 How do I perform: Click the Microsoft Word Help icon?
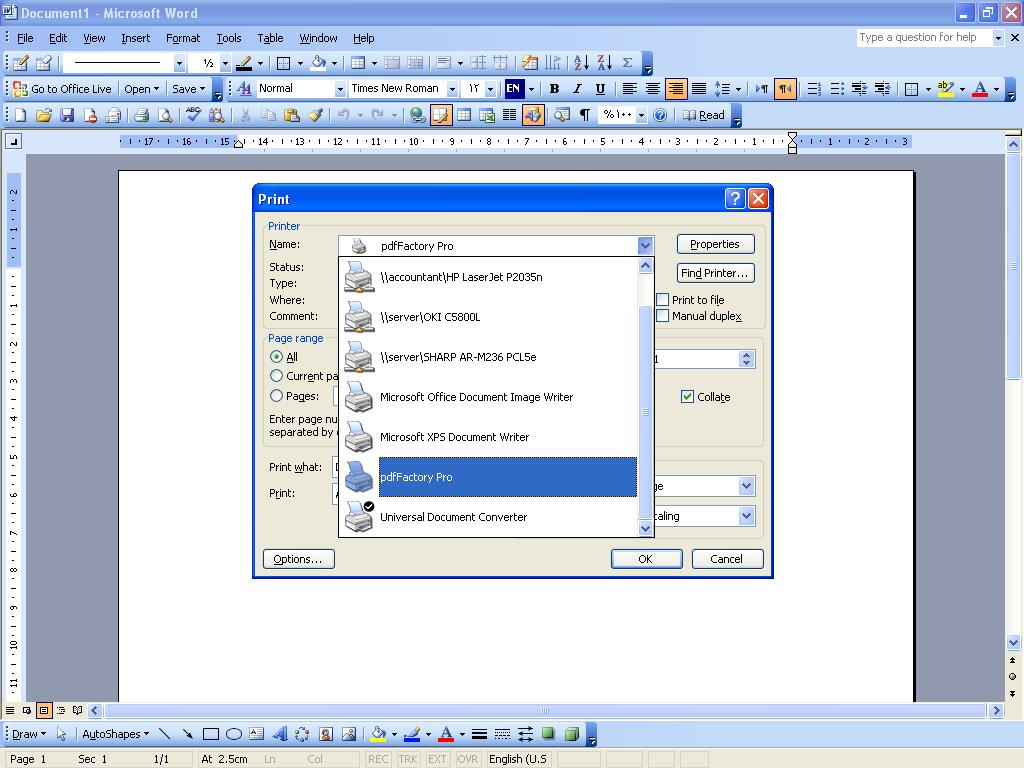[x=660, y=116]
